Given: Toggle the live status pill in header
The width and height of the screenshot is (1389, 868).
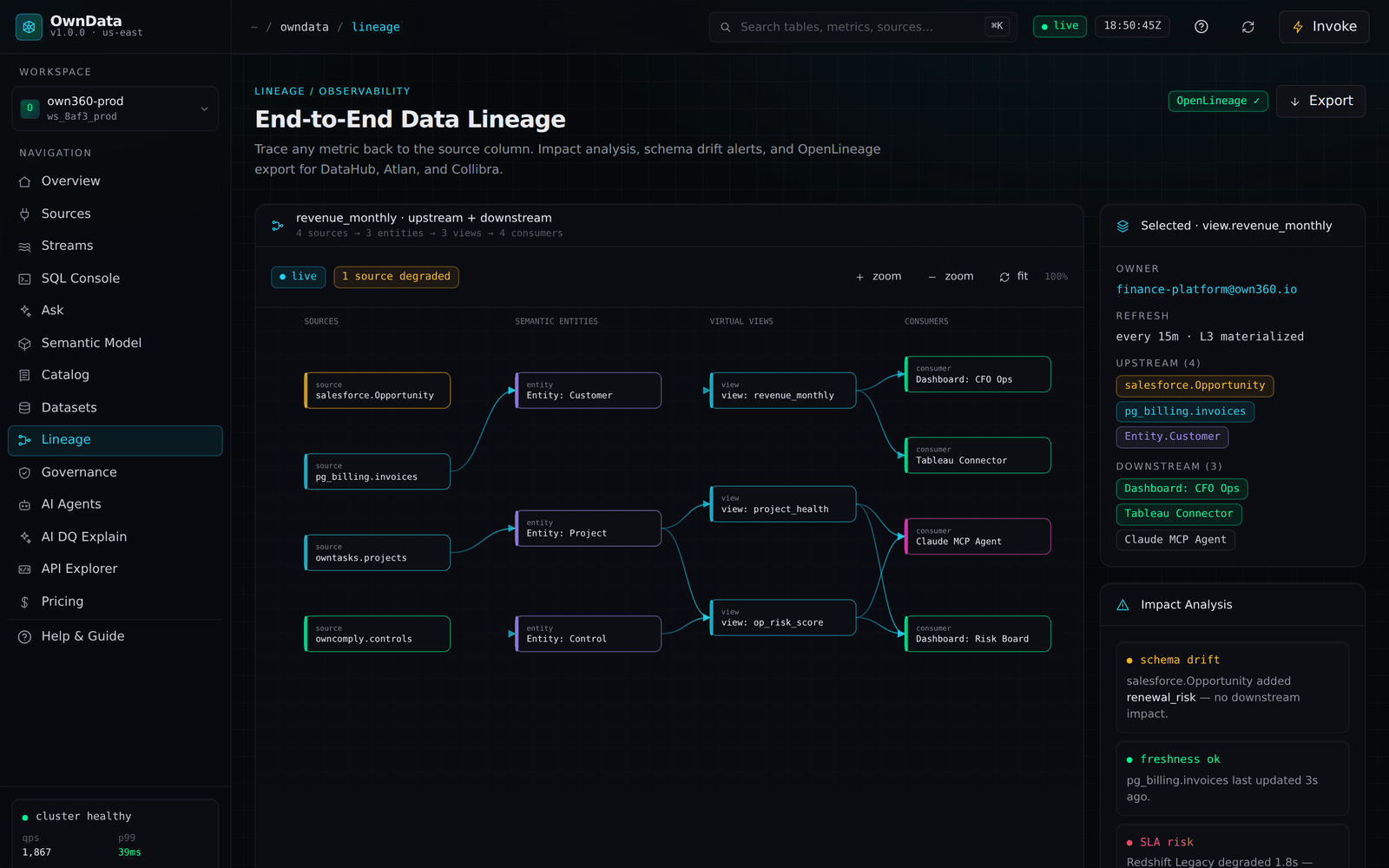Looking at the screenshot, I should coord(1060,26).
